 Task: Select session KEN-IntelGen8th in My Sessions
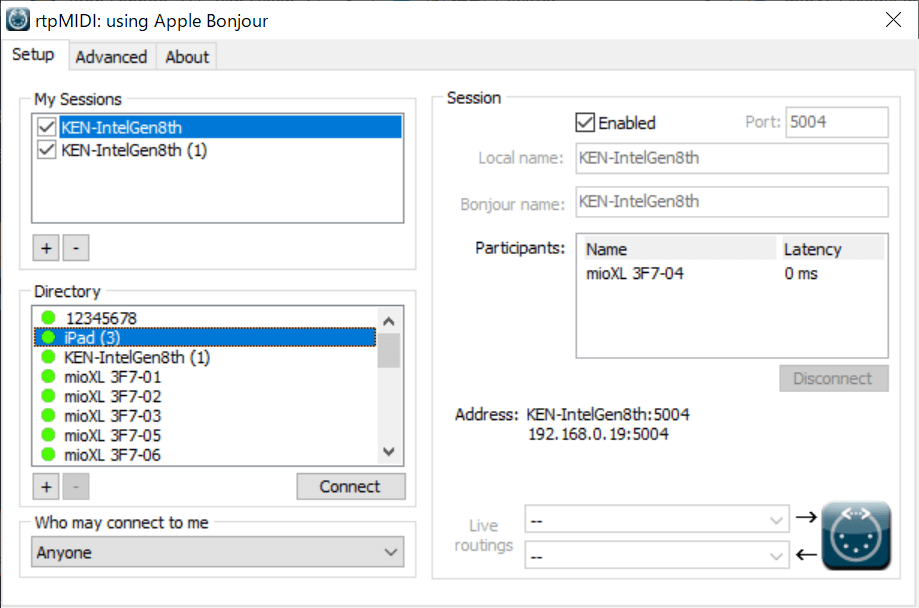click(x=231, y=127)
